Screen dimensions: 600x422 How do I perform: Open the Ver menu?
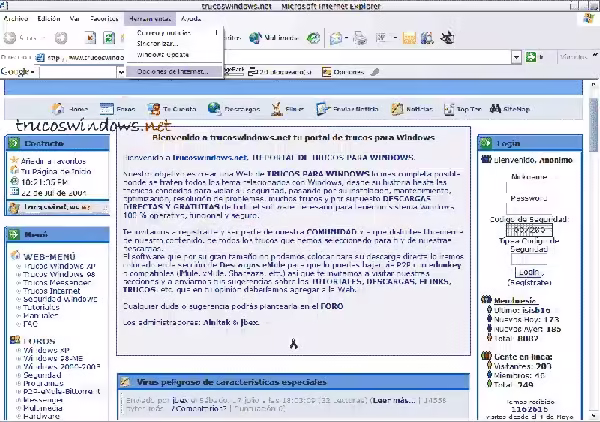pos(74,18)
